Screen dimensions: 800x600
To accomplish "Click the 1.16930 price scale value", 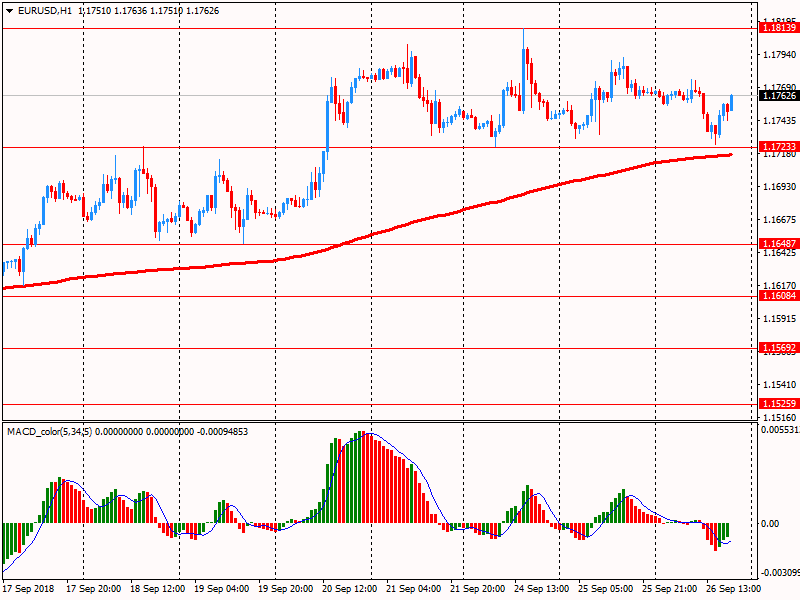I will [779, 187].
